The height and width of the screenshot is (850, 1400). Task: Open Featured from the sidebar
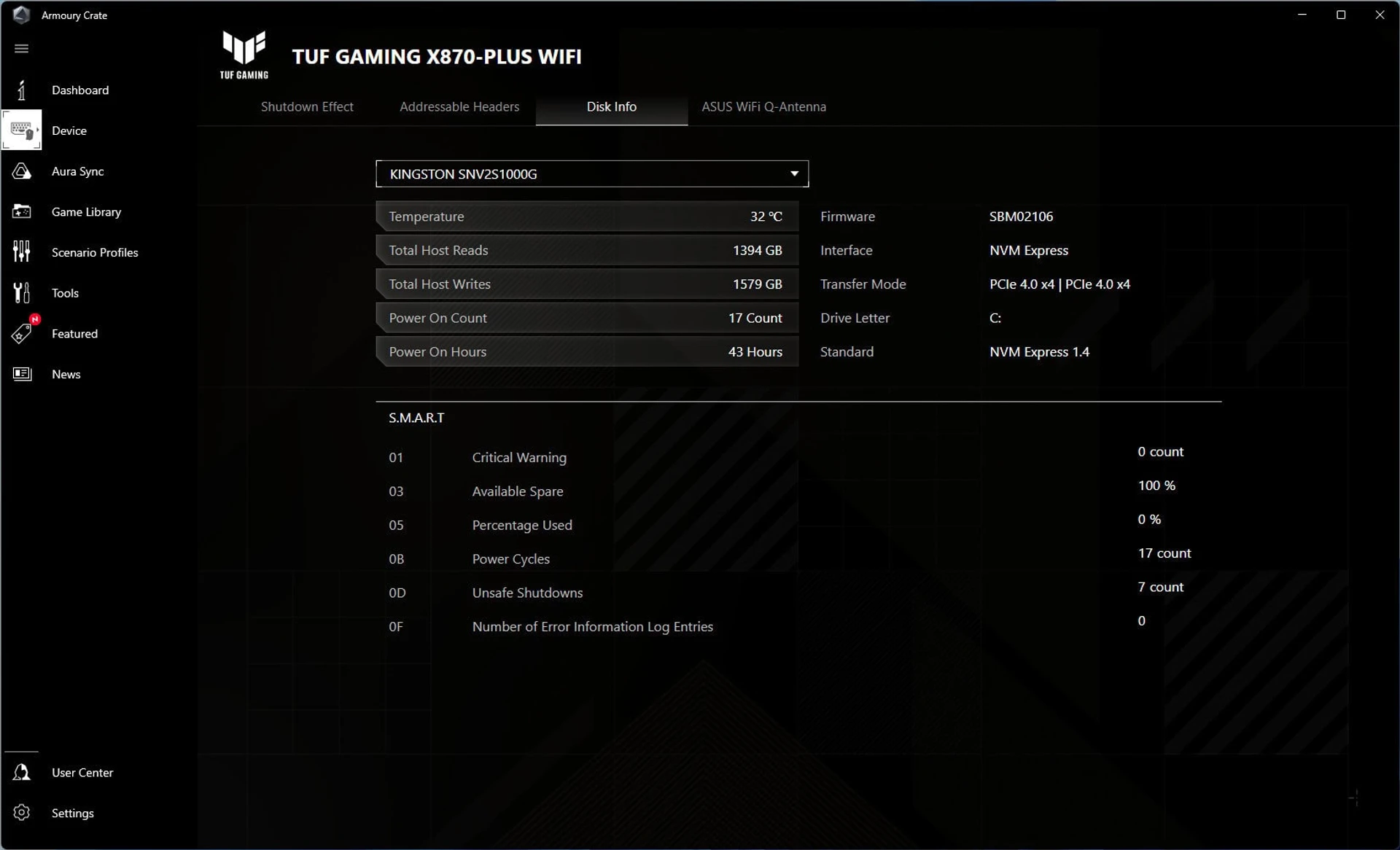(x=74, y=333)
